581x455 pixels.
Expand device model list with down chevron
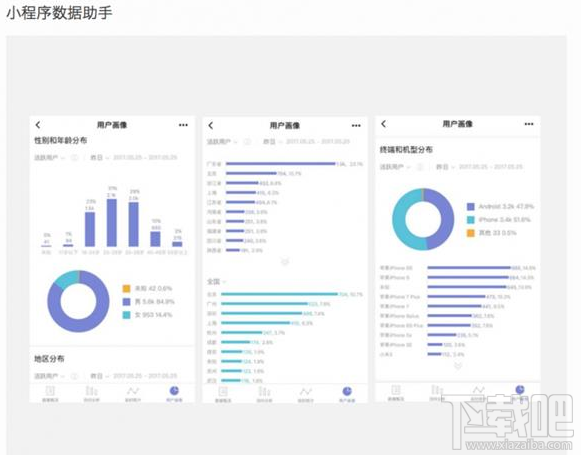point(458,366)
